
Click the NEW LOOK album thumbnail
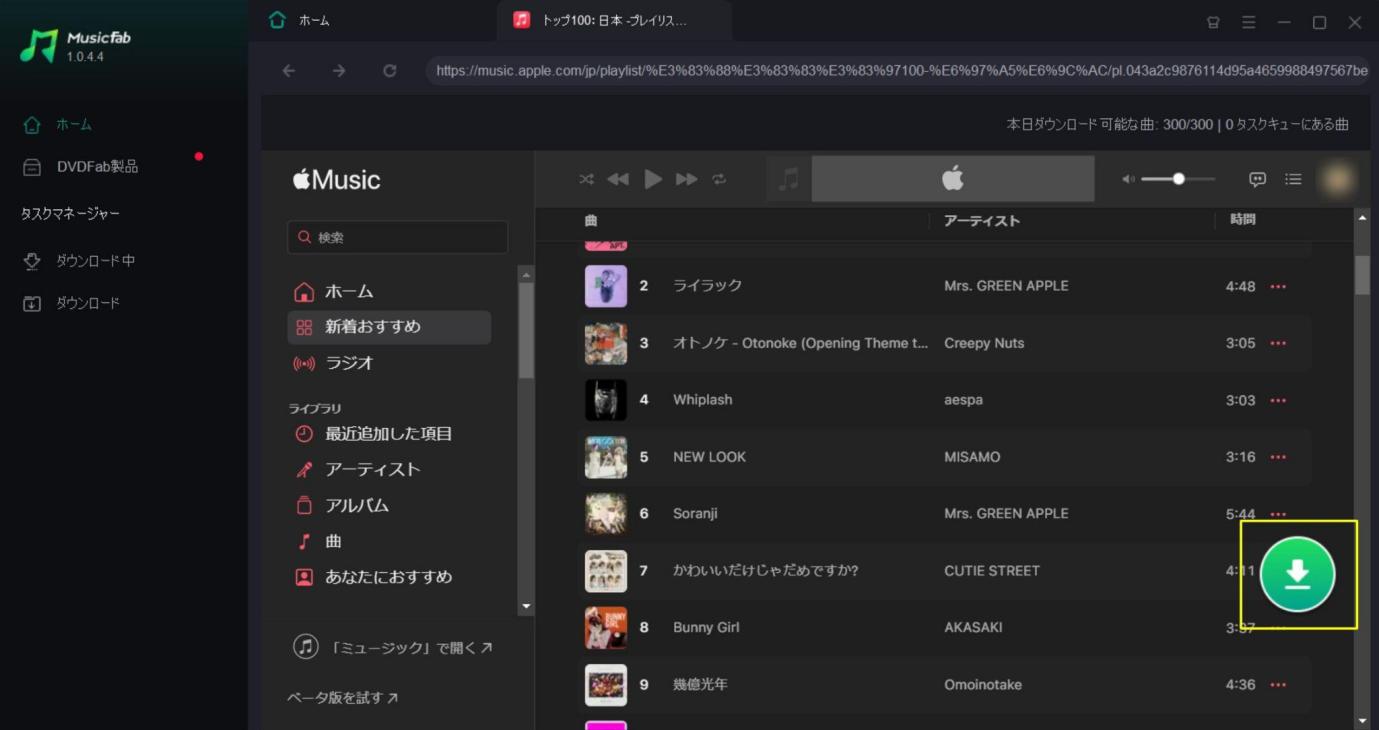point(606,457)
